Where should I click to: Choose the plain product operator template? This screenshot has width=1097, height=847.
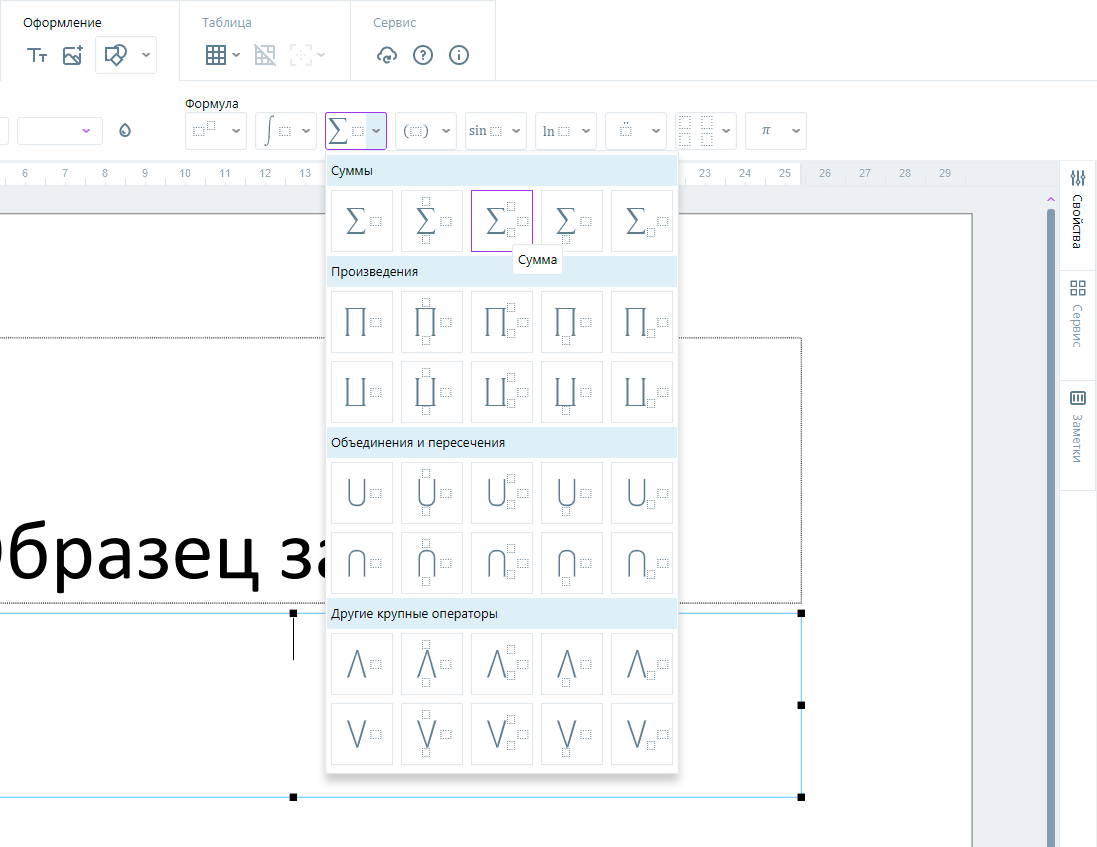point(362,322)
